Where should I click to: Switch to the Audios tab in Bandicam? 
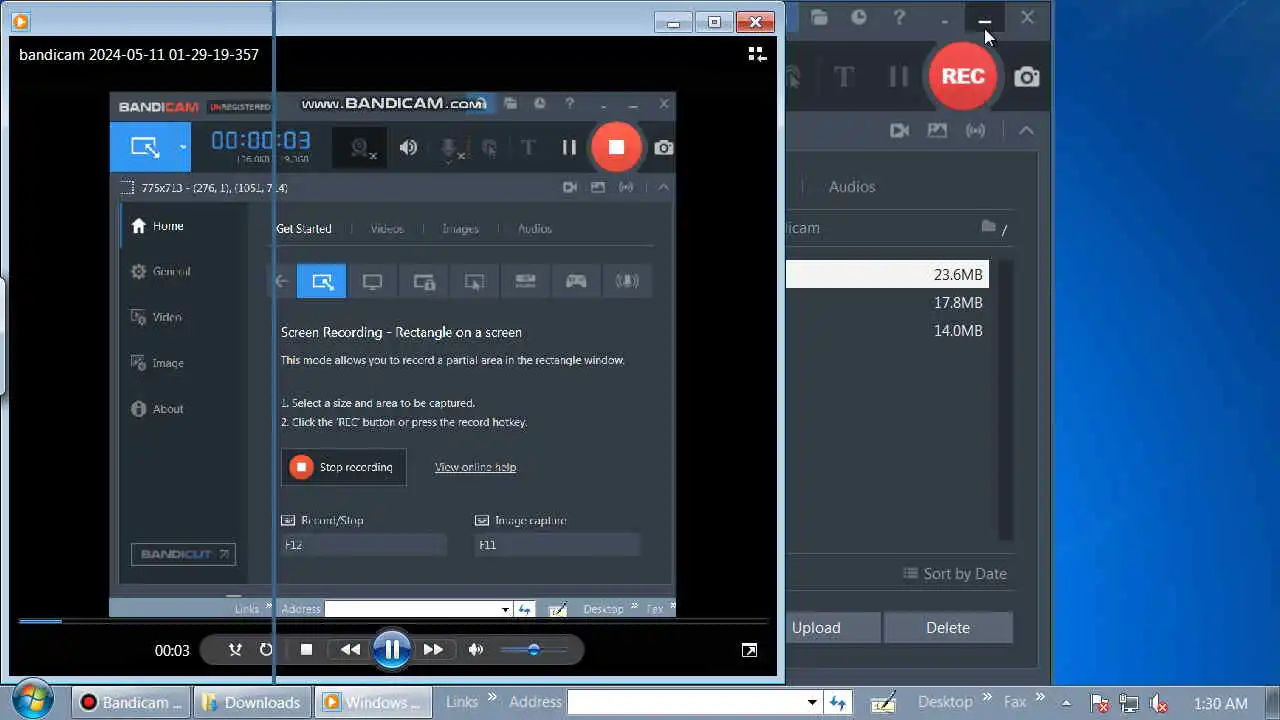pyautogui.click(x=852, y=186)
